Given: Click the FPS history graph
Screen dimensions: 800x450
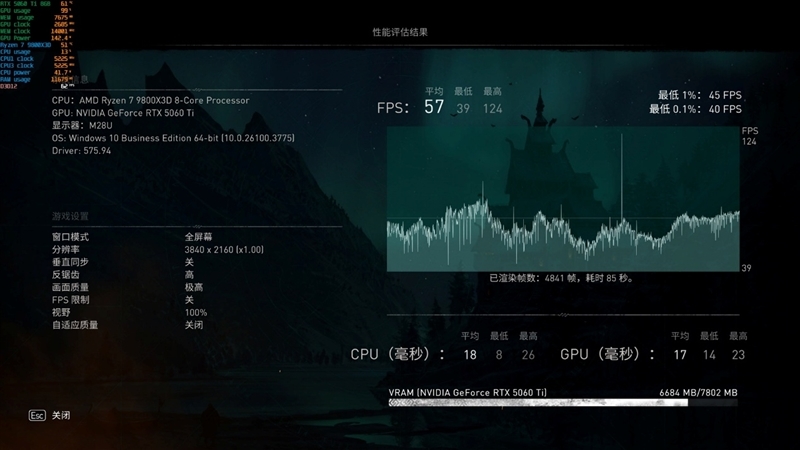Looking at the screenshot, I should [563, 199].
